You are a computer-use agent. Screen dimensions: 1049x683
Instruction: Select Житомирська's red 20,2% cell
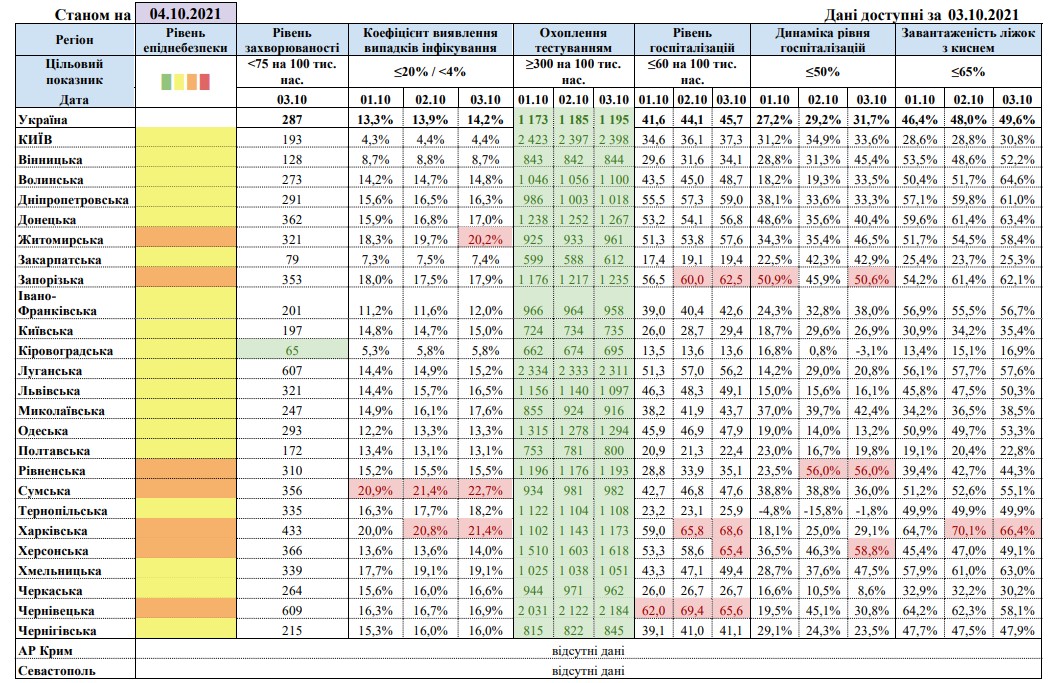[x=483, y=239]
